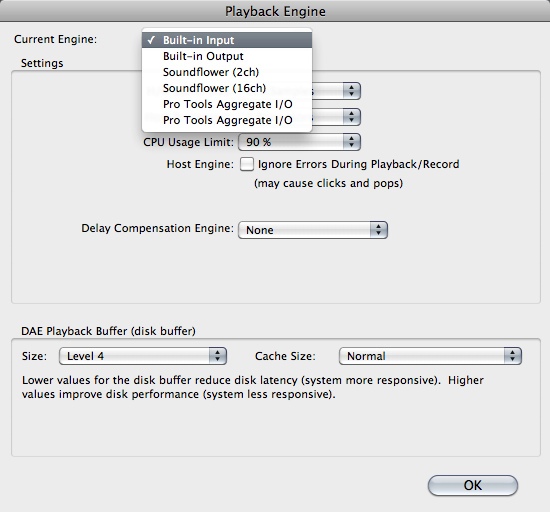Click arrows on the Size Level 4 popup
The image size is (550, 512).
217,356
